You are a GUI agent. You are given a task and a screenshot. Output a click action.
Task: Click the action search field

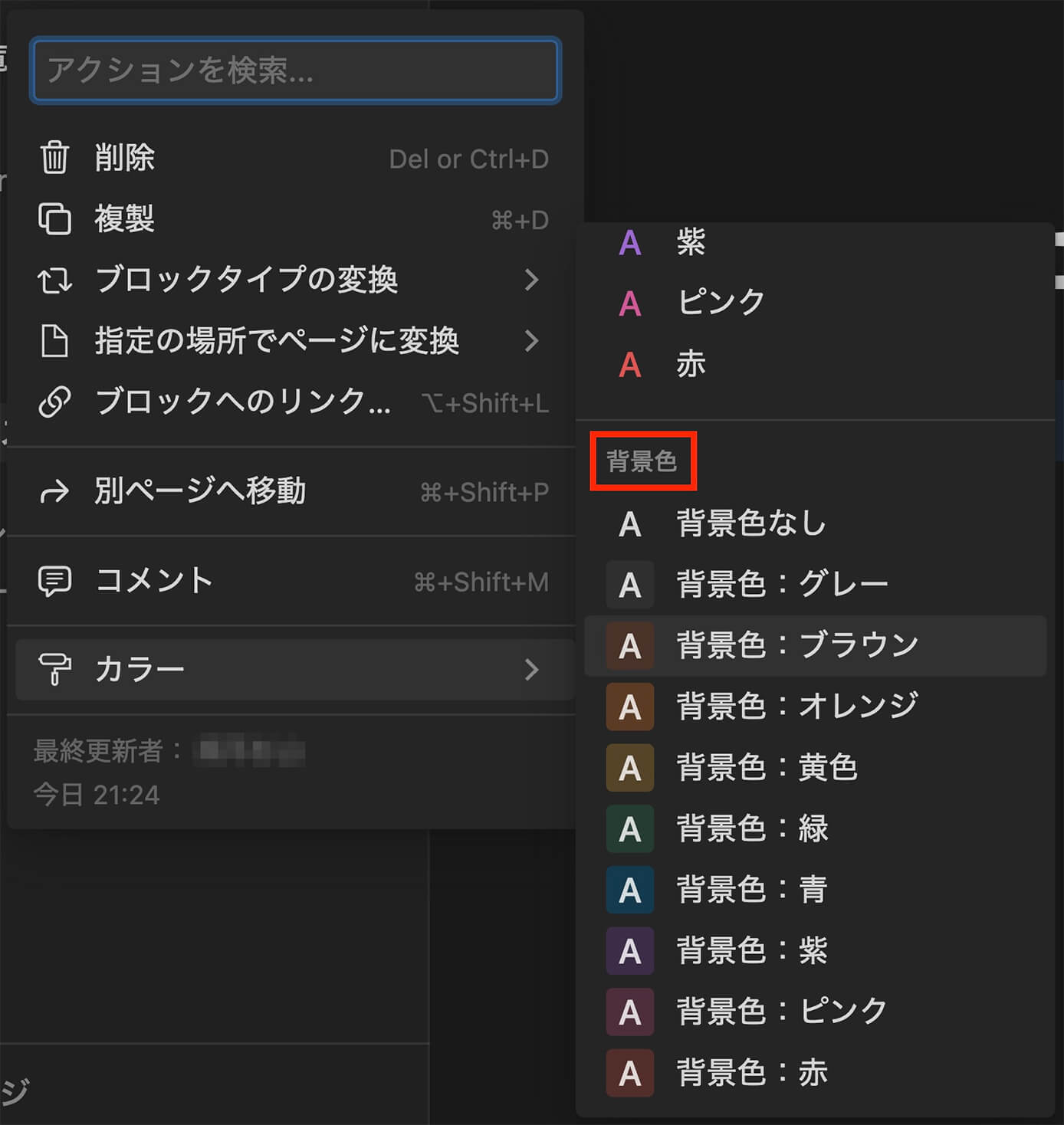(295, 71)
